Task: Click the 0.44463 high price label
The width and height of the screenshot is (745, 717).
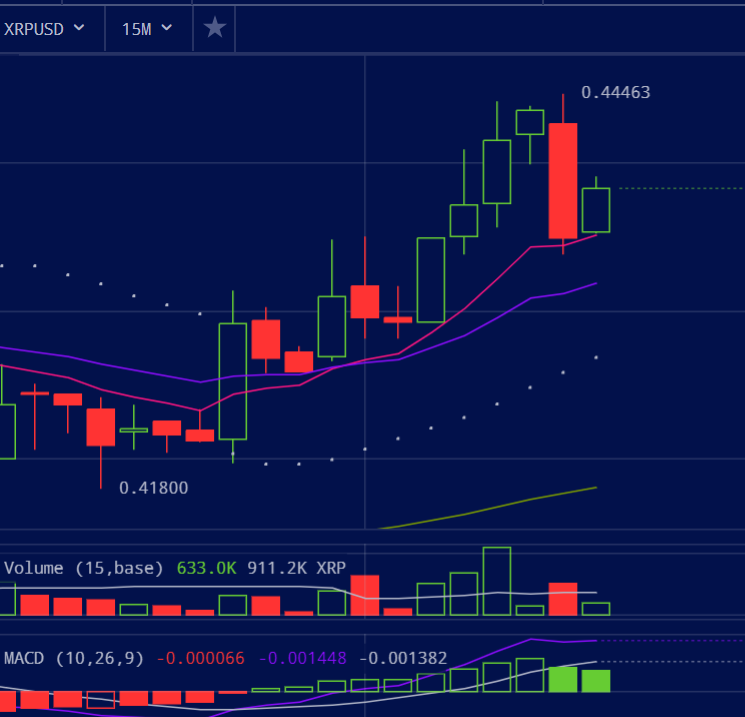Action: (x=615, y=92)
